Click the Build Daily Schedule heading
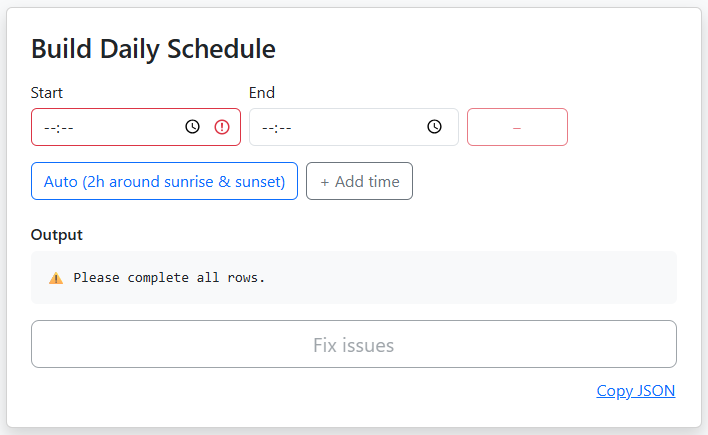708x435 pixels. point(153,48)
